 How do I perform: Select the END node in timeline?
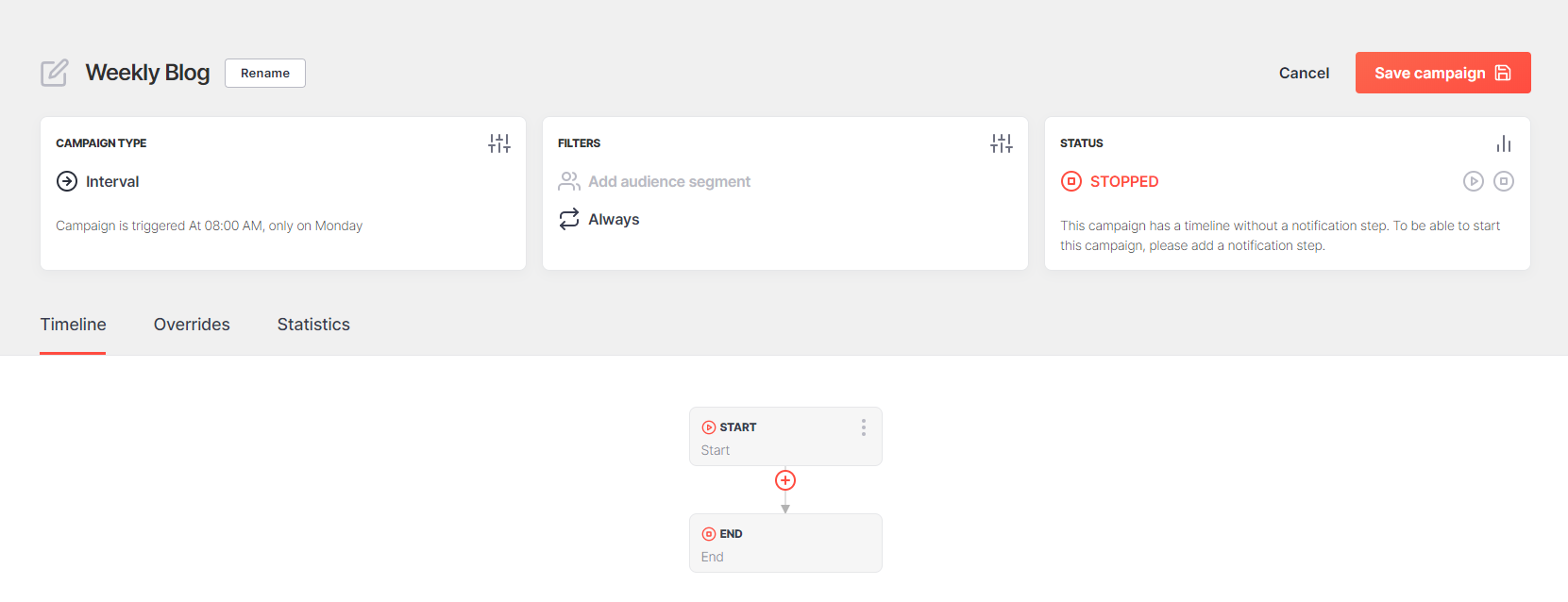(785, 543)
